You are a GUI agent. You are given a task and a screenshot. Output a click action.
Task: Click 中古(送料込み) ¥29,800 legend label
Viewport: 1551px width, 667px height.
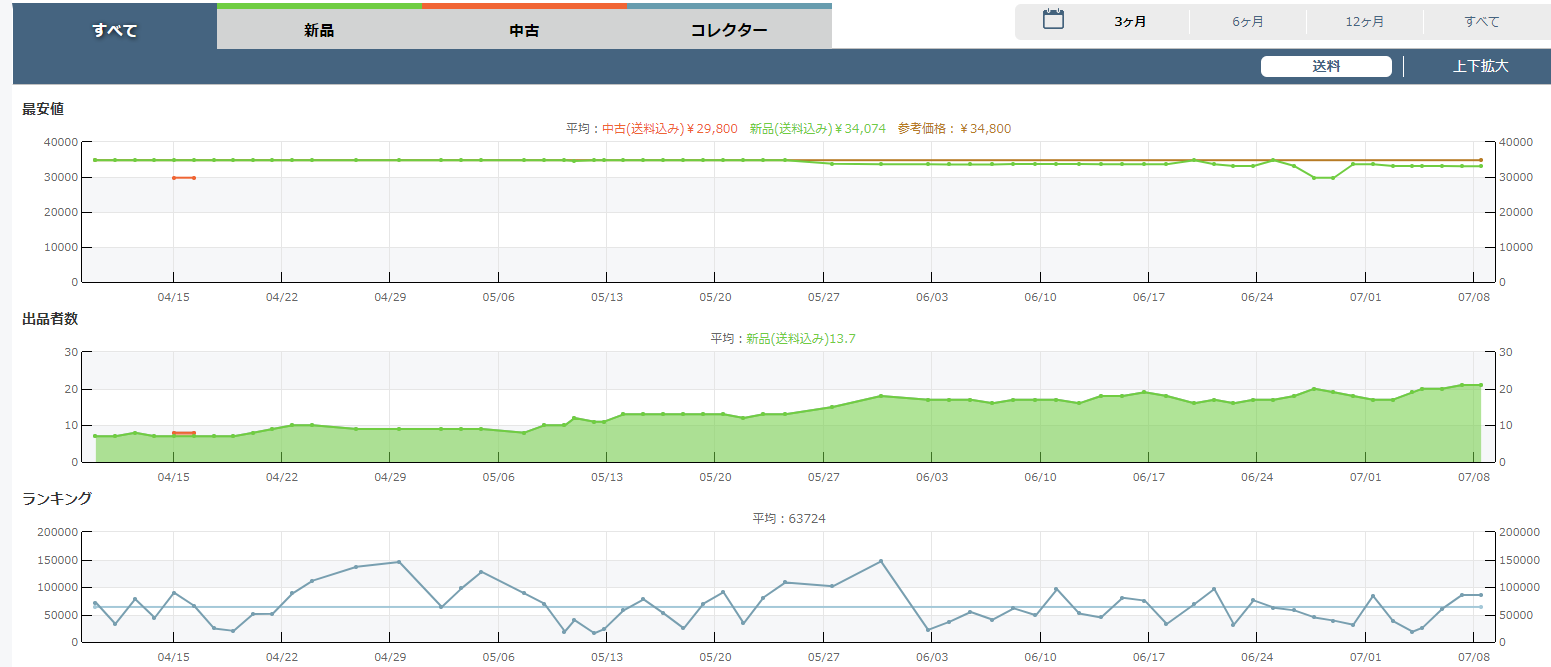(x=669, y=129)
